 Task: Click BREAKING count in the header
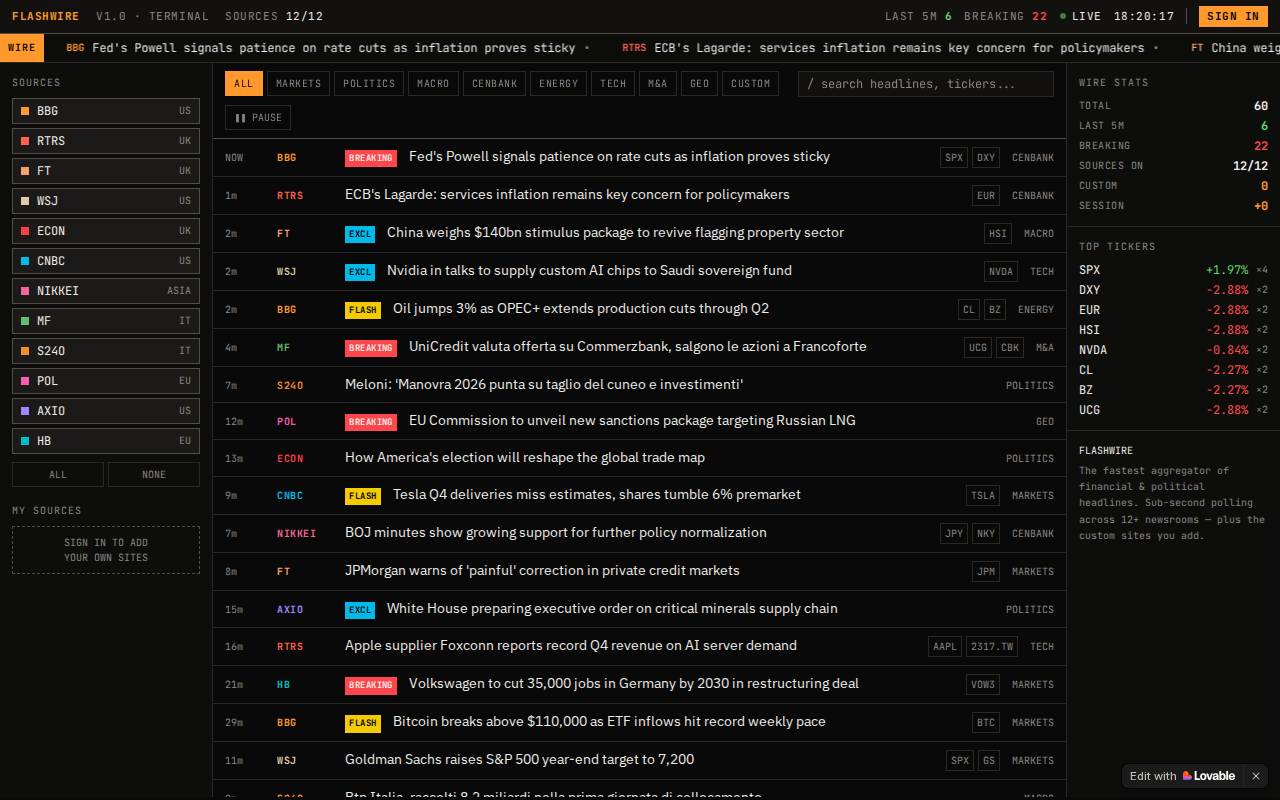1005,16
